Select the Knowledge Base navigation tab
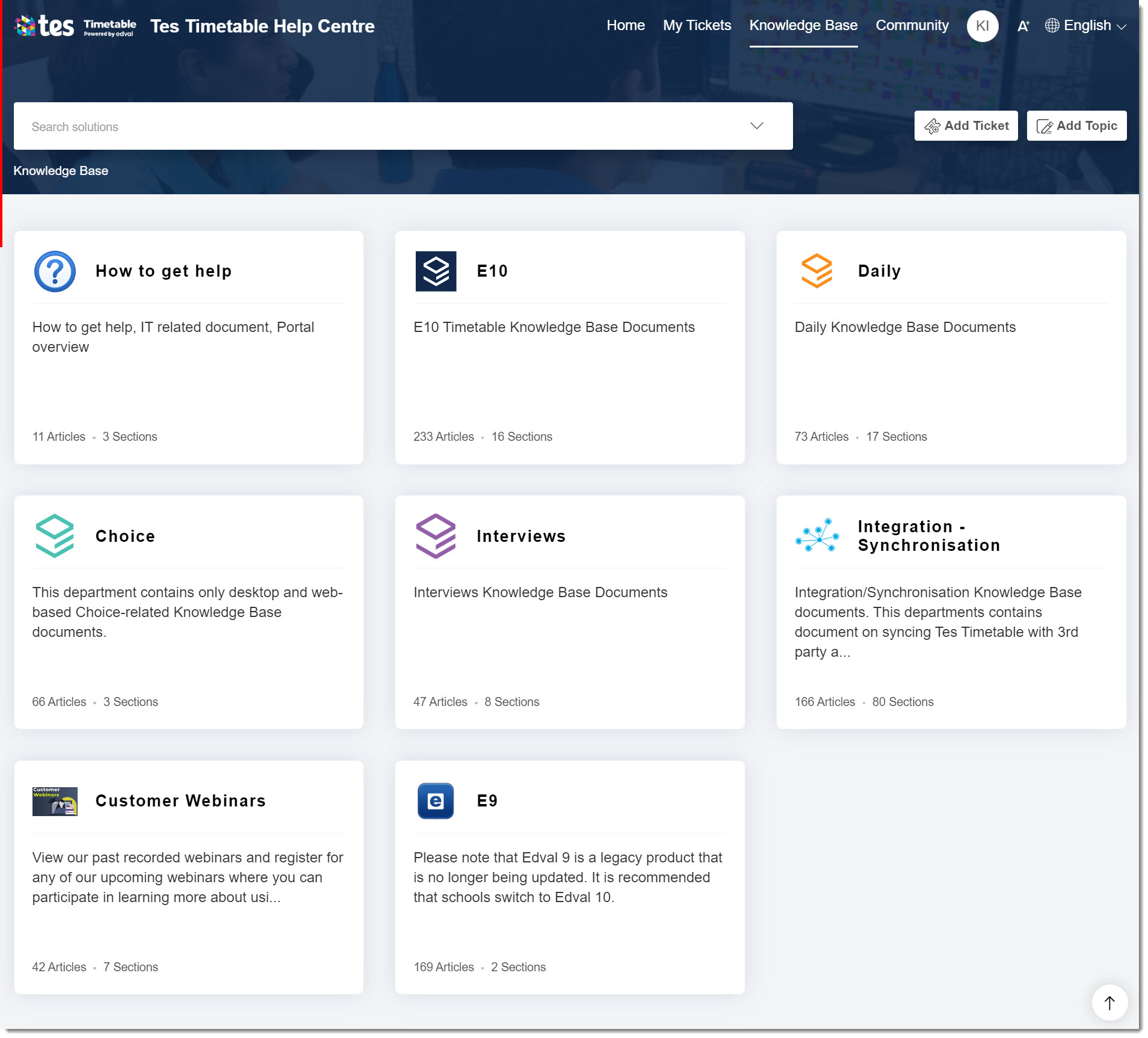The height and width of the screenshot is (1038, 1148). (x=803, y=25)
